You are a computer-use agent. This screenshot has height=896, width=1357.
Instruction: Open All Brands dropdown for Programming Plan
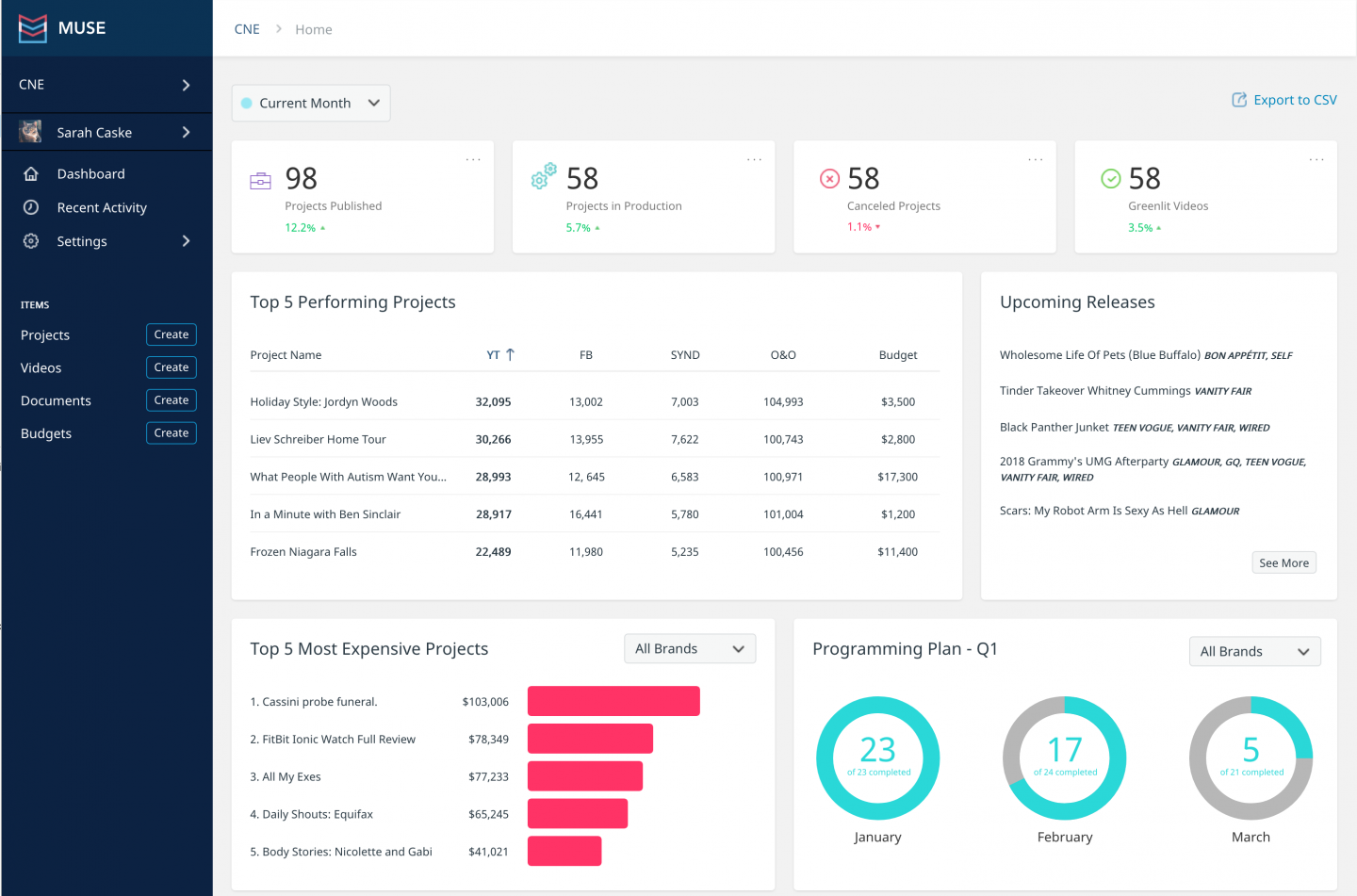click(1254, 651)
